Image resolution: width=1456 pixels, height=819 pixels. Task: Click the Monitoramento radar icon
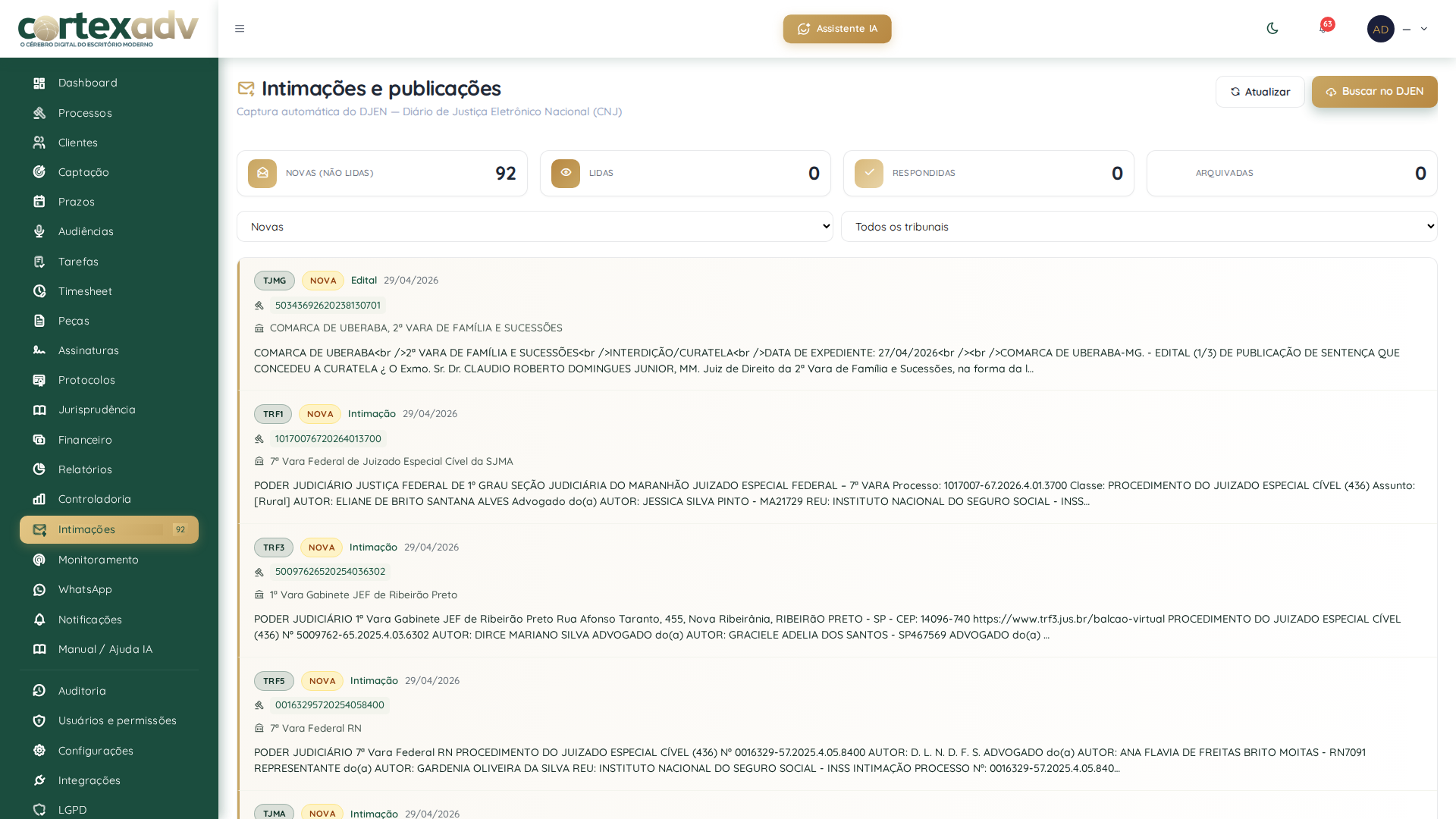pyautogui.click(x=39, y=560)
